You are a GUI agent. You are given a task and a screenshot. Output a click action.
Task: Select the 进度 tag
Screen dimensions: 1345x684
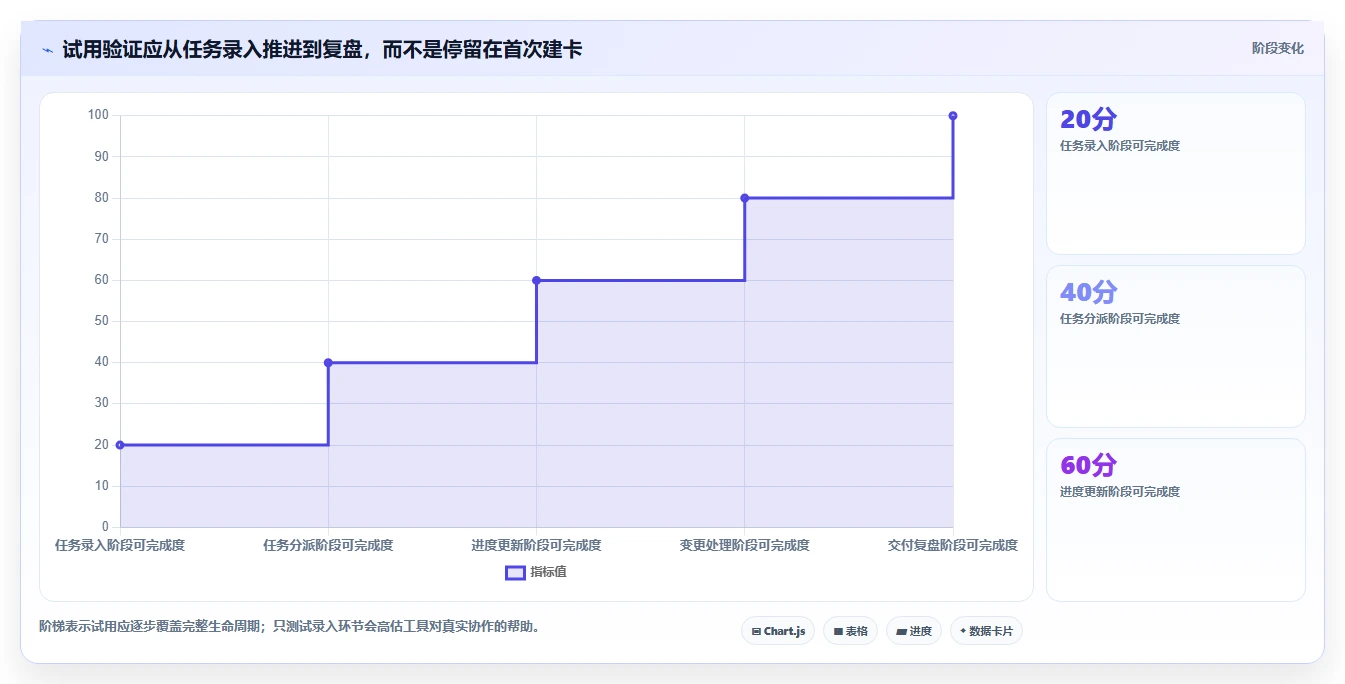point(914,631)
